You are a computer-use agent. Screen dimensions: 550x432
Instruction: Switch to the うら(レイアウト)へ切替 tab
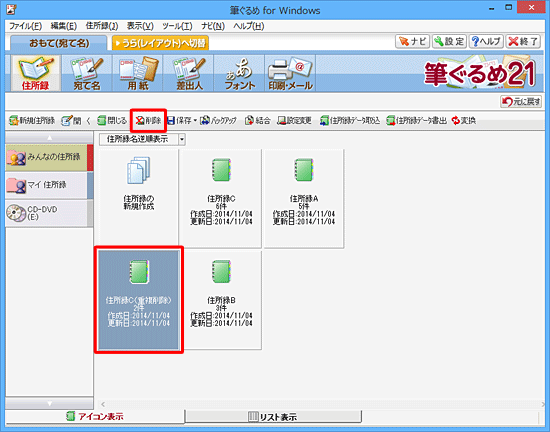pyautogui.click(x=161, y=43)
